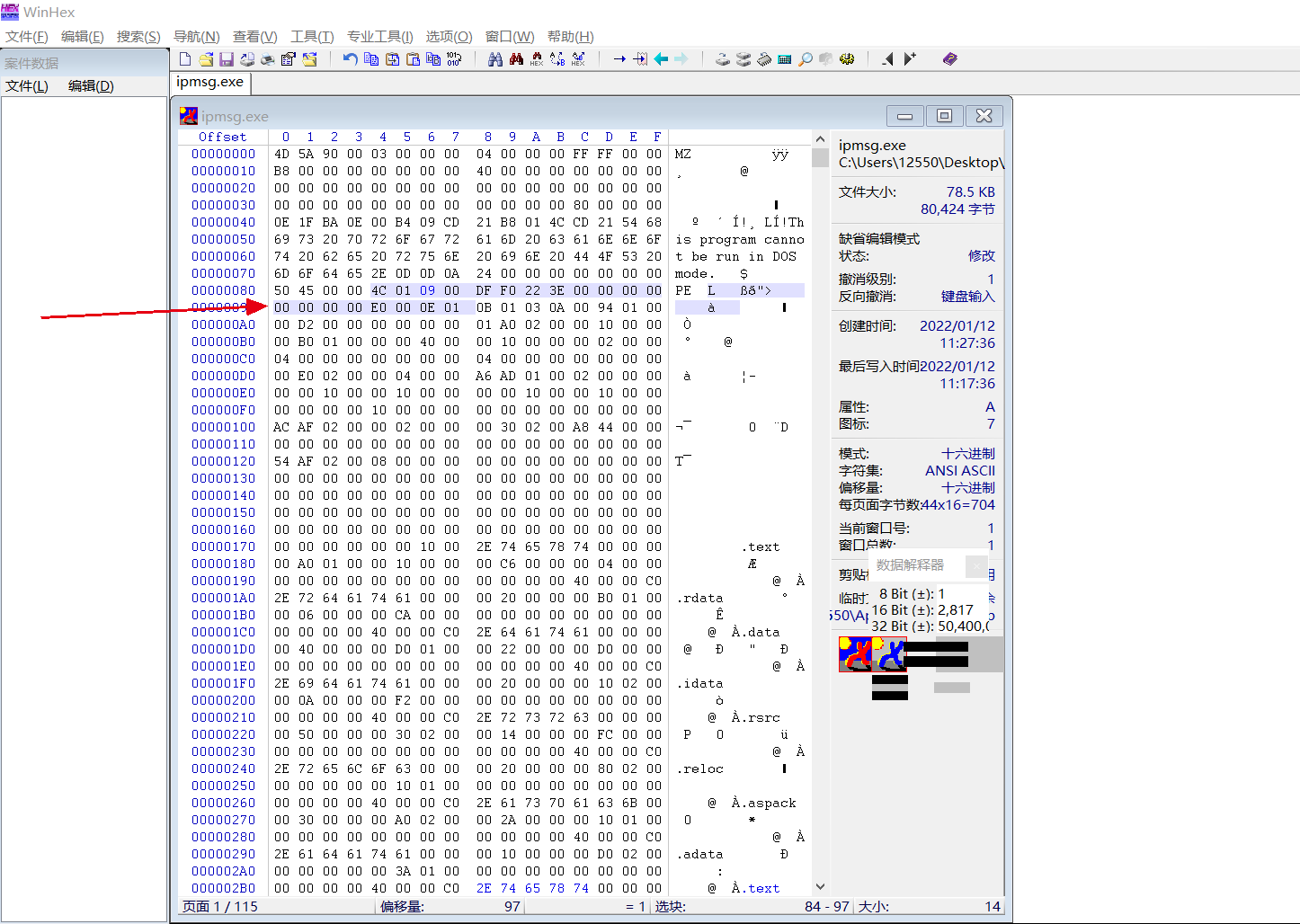Open the 专业工具(I) menu
This screenshot has width=1300, height=924.
(380, 36)
